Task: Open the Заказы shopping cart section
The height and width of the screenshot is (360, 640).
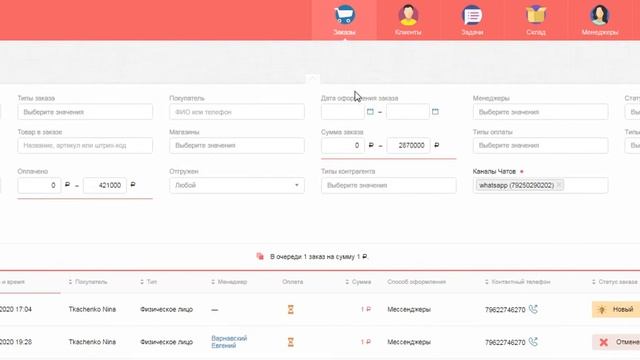Action: coord(344,20)
